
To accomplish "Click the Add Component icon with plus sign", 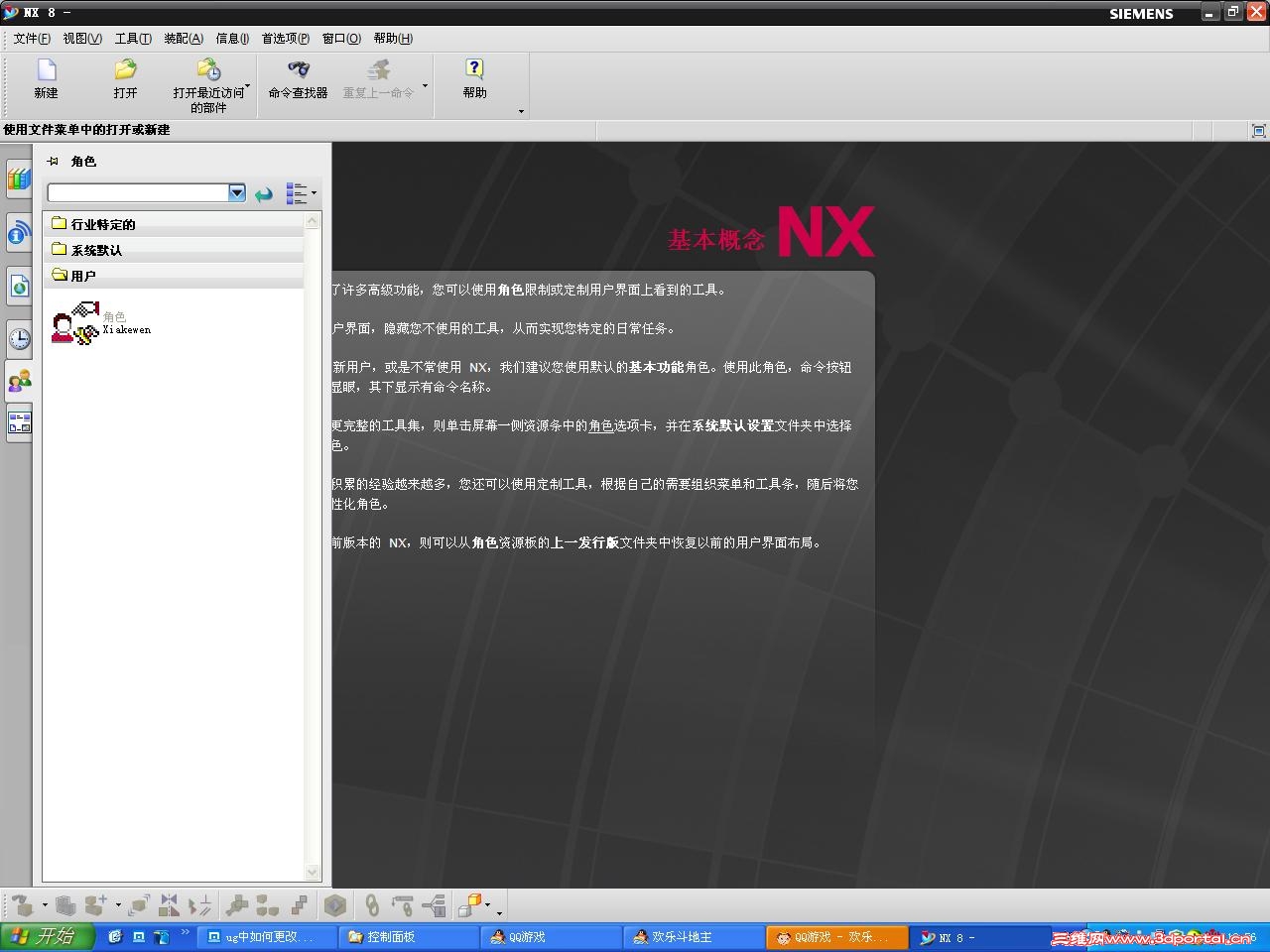I will pos(96,905).
